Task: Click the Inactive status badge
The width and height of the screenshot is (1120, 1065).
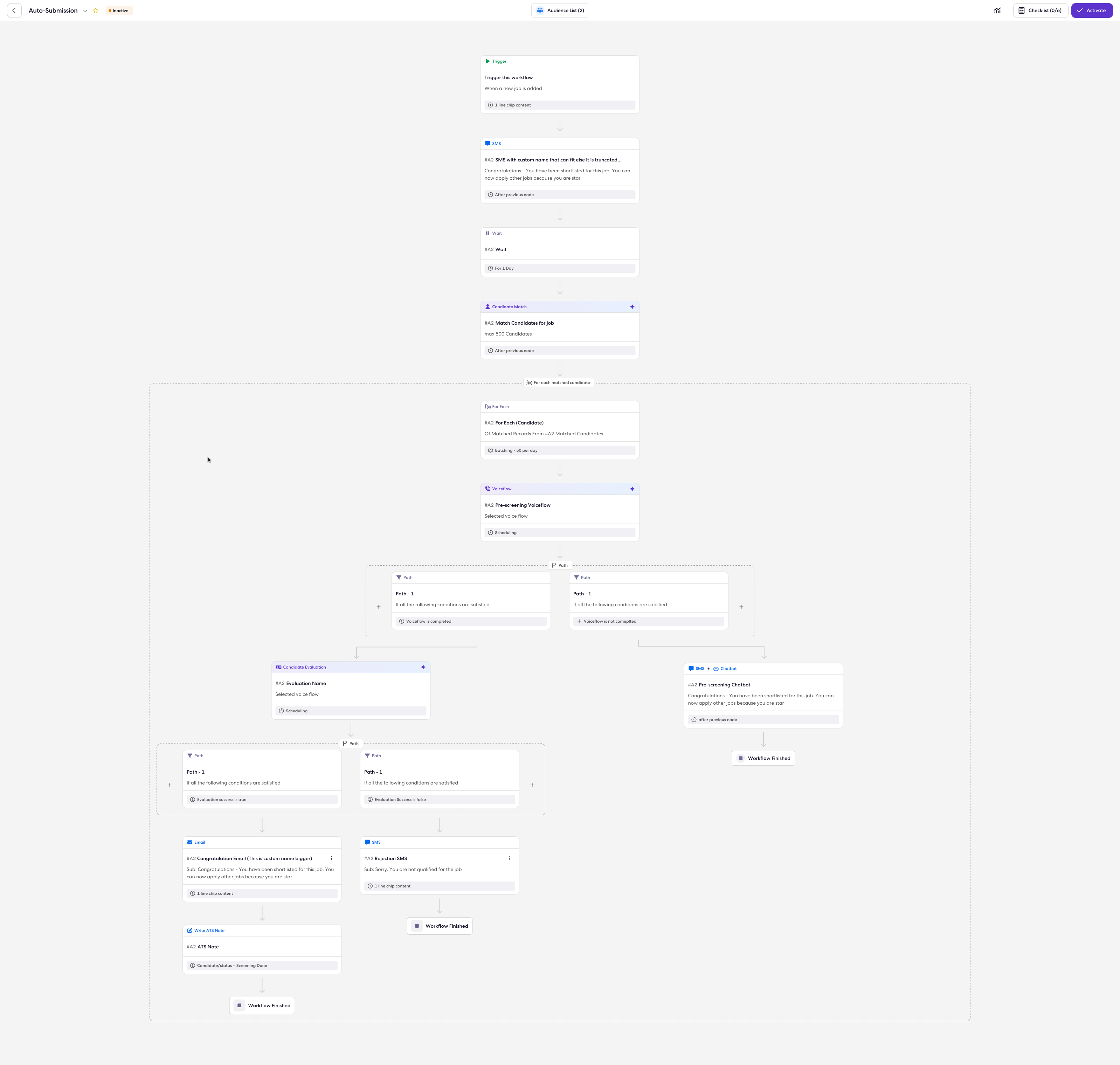Action: [119, 10]
